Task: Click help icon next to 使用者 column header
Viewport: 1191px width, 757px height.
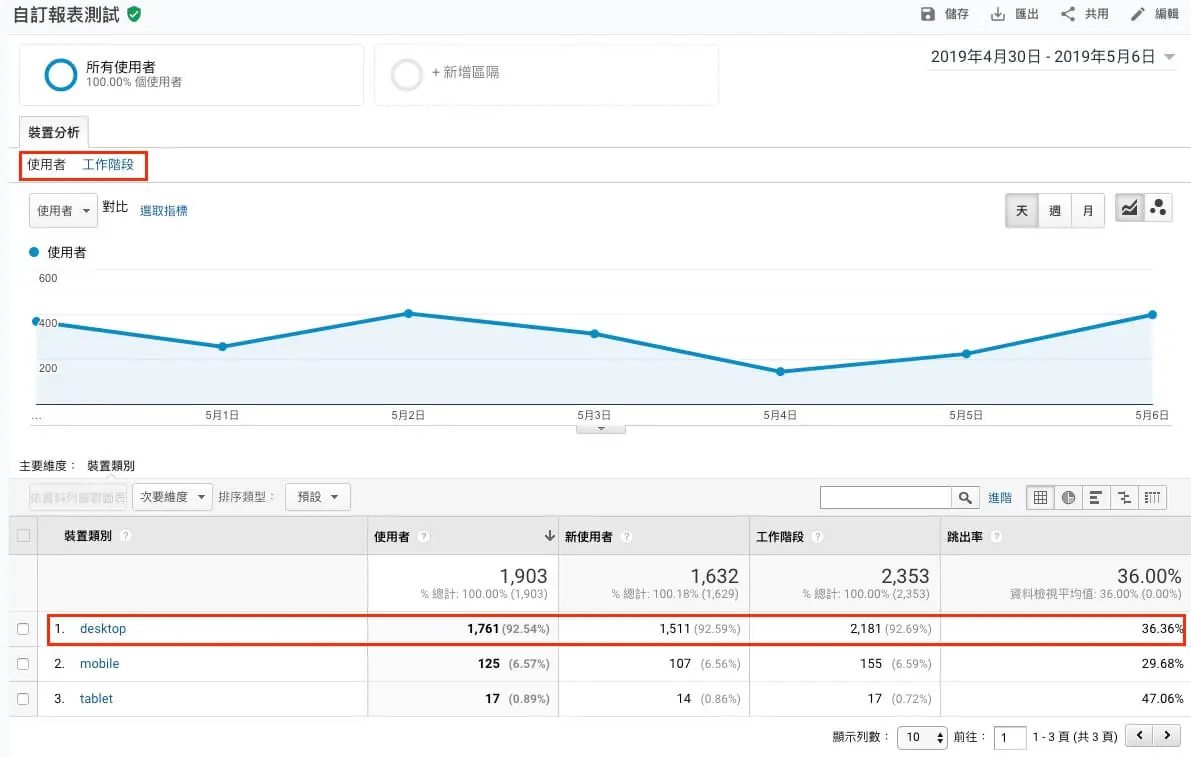Action: pyautogui.click(x=424, y=537)
